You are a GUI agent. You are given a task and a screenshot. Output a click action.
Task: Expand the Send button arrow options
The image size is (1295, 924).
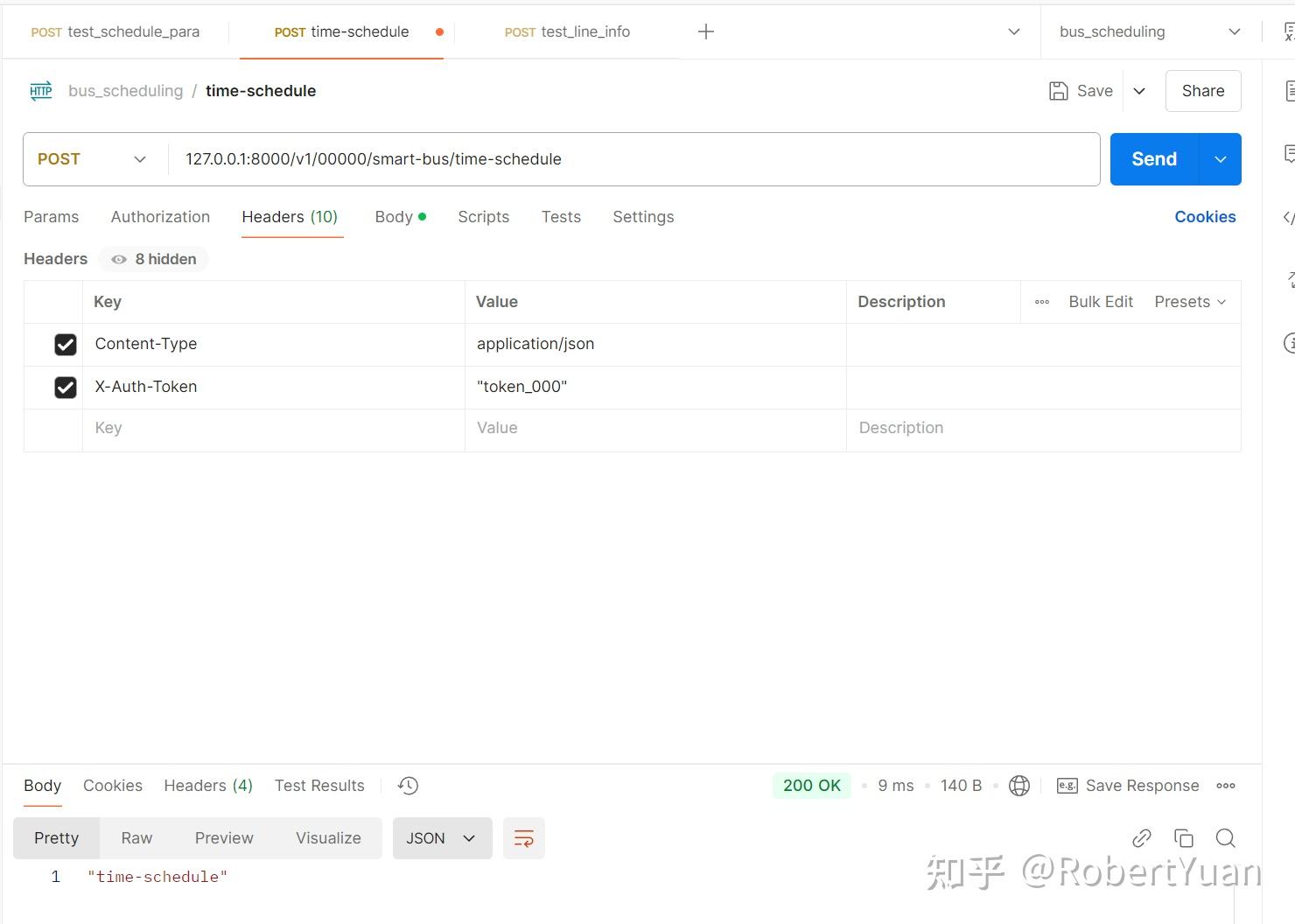[x=1221, y=159]
